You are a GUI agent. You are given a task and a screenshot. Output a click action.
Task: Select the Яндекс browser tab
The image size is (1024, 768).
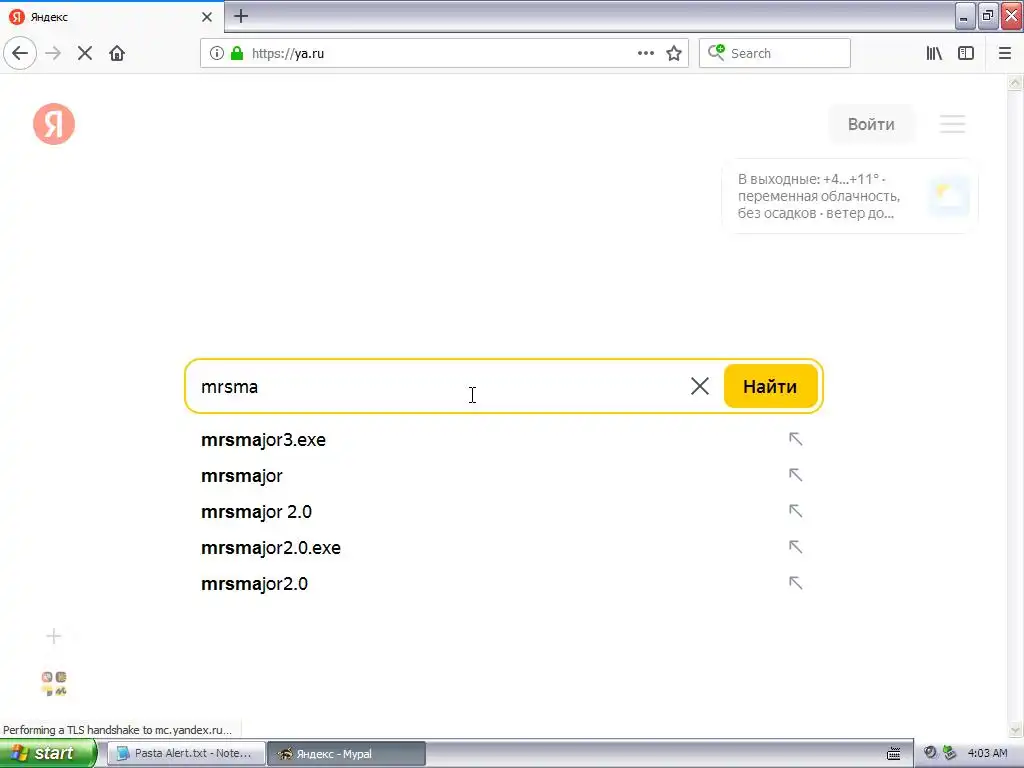click(112, 17)
